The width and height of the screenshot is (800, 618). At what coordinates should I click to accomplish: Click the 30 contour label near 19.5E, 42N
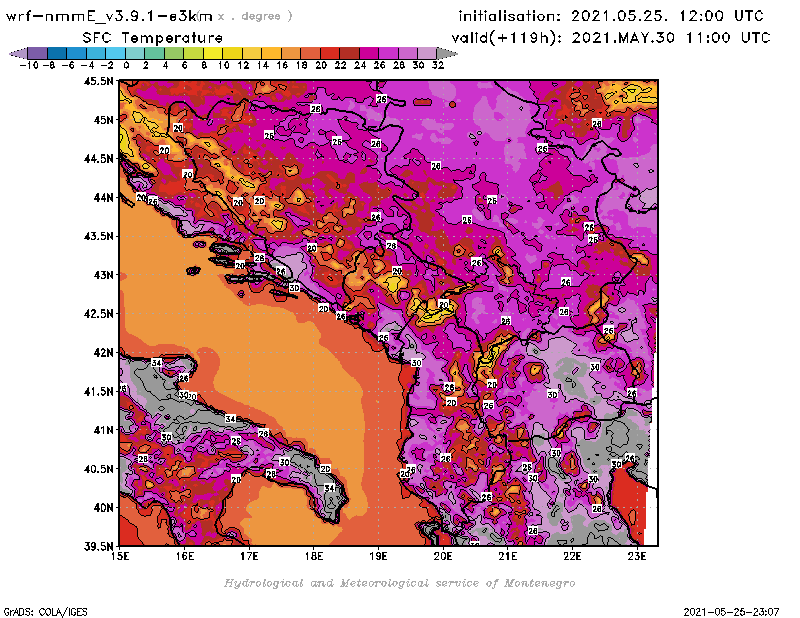[416, 362]
